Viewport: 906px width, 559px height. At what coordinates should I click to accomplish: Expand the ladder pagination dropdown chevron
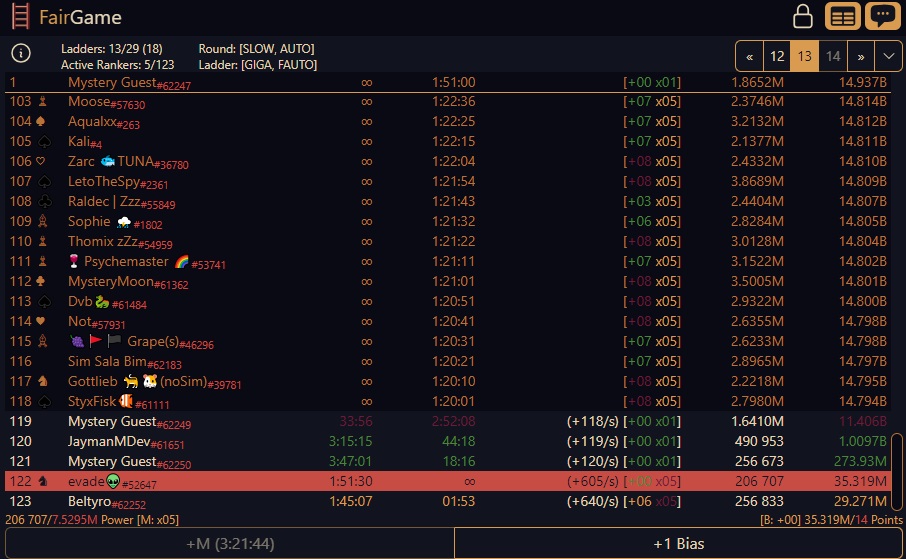[x=889, y=56]
